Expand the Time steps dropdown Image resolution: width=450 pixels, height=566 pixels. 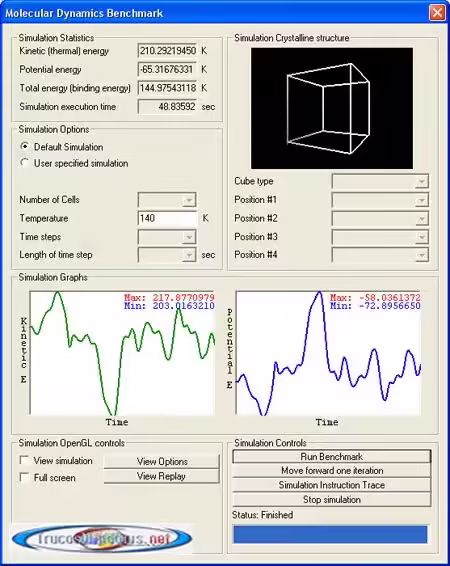coord(167,237)
